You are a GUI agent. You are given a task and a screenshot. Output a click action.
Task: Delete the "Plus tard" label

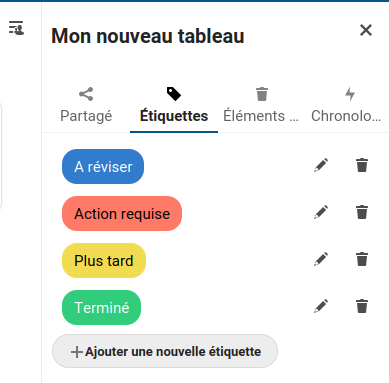(x=362, y=259)
